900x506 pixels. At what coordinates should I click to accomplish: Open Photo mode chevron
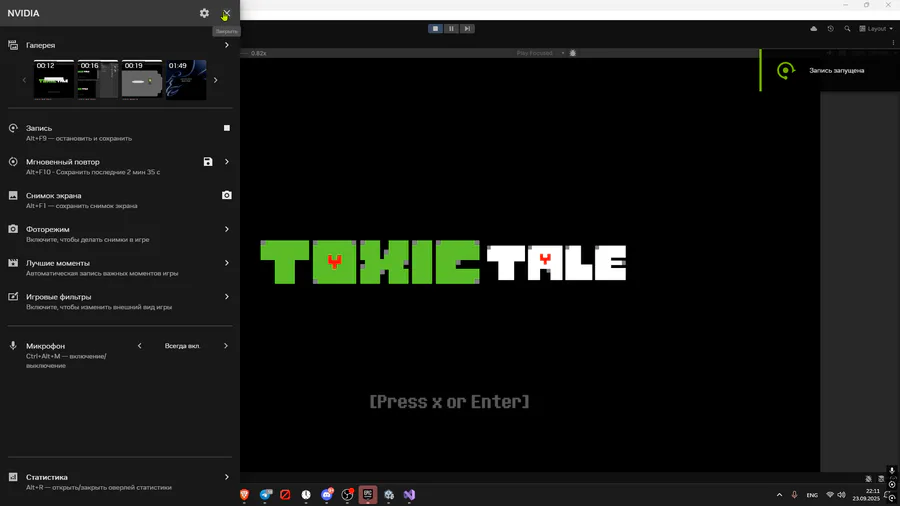[227, 229]
